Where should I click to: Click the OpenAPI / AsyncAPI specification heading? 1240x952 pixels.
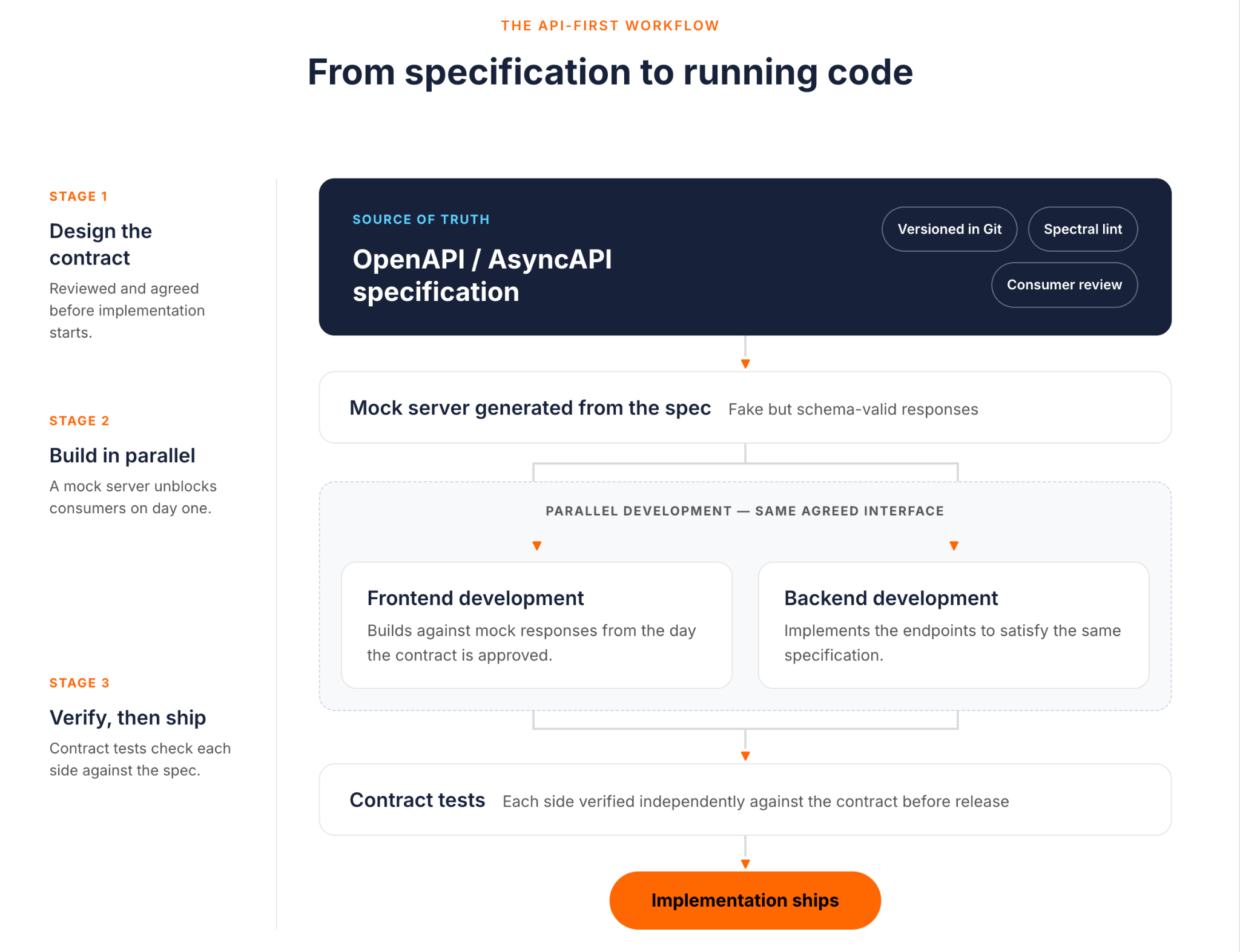click(482, 275)
